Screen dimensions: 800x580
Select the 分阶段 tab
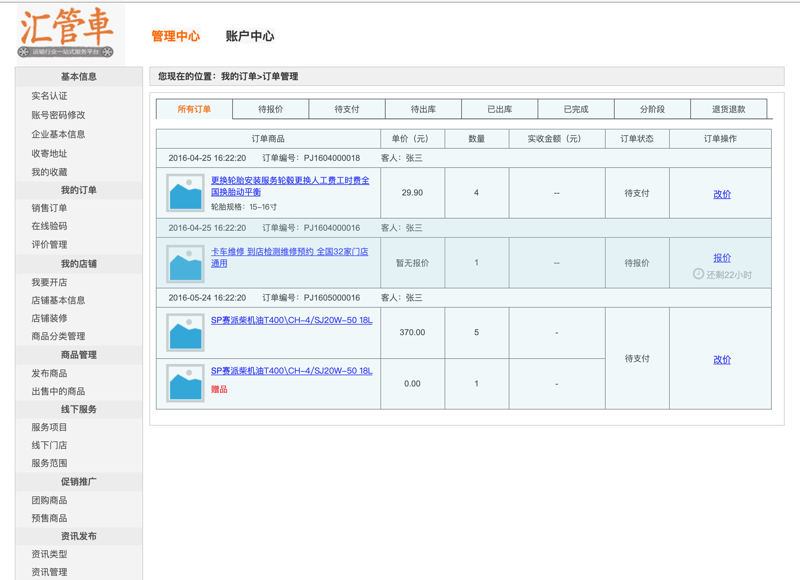[652, 109]
